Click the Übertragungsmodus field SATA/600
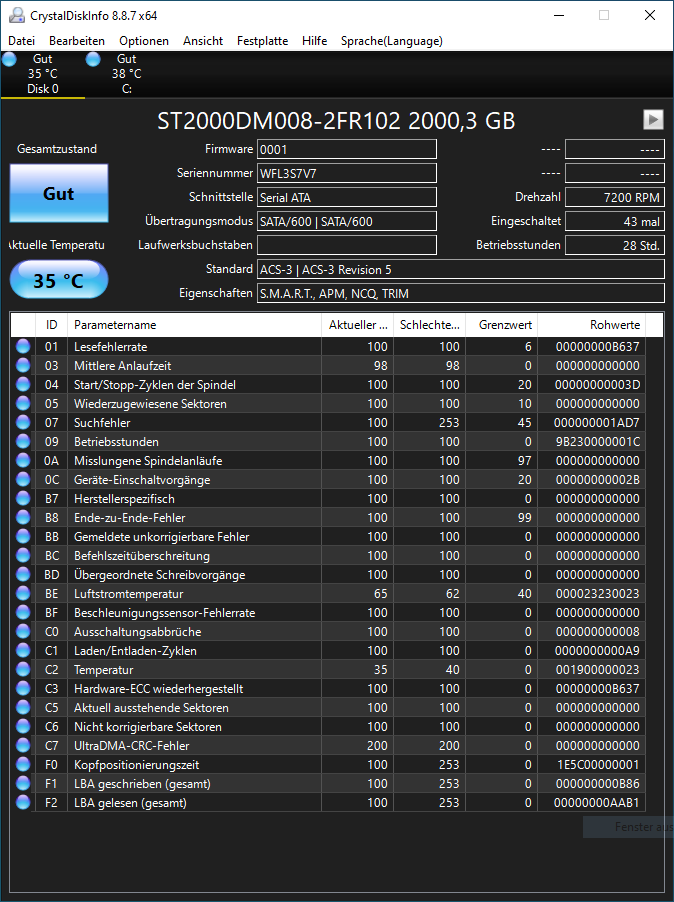The width and height of the screenshot is (674, 902). click(347, 221)
